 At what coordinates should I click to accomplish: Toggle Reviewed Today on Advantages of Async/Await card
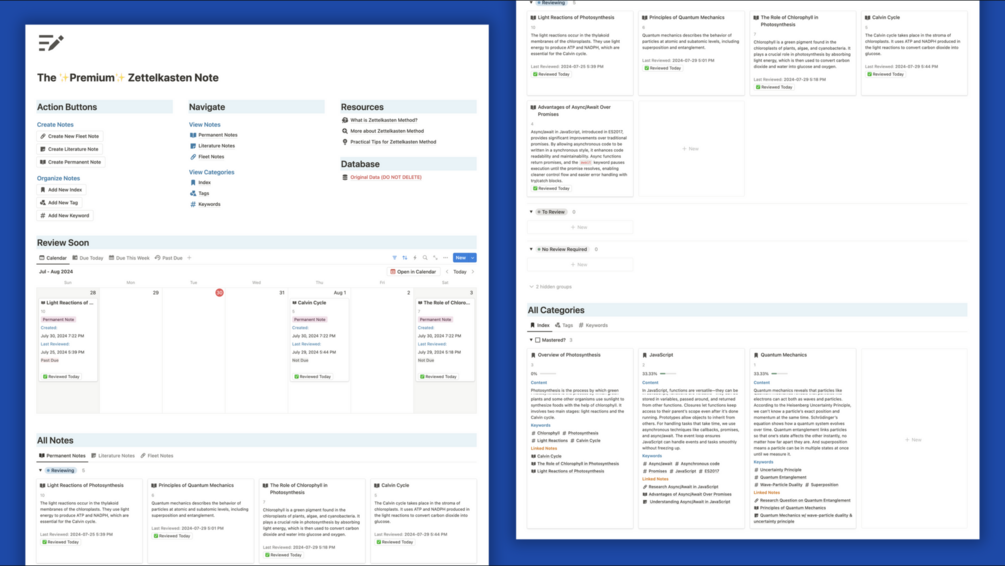[551, 188]
